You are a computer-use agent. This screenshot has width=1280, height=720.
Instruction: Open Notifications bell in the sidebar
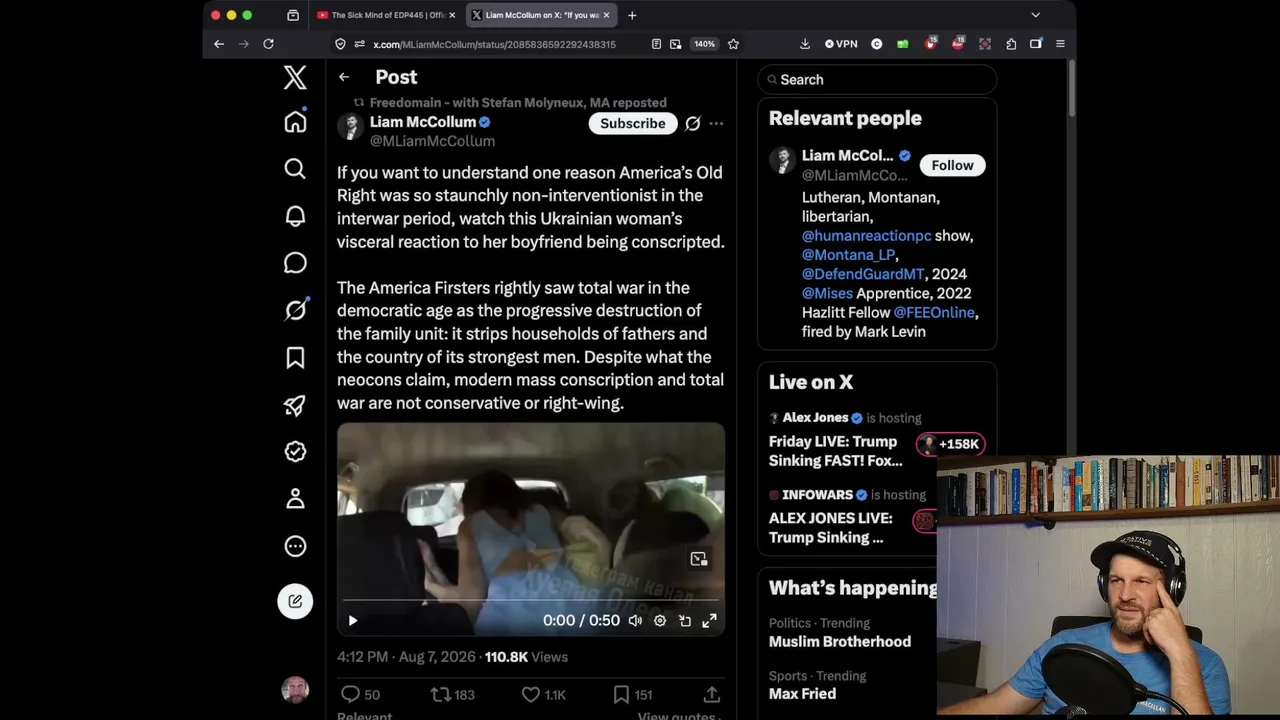295,216
